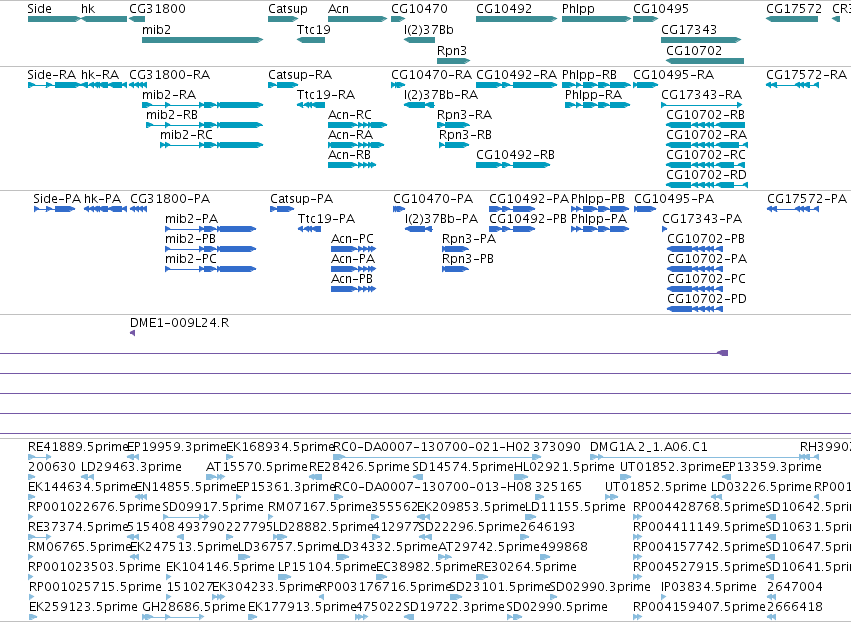The image size is (851, 622).
Task: Open protein Acn-PC
Action: (353, 249)
